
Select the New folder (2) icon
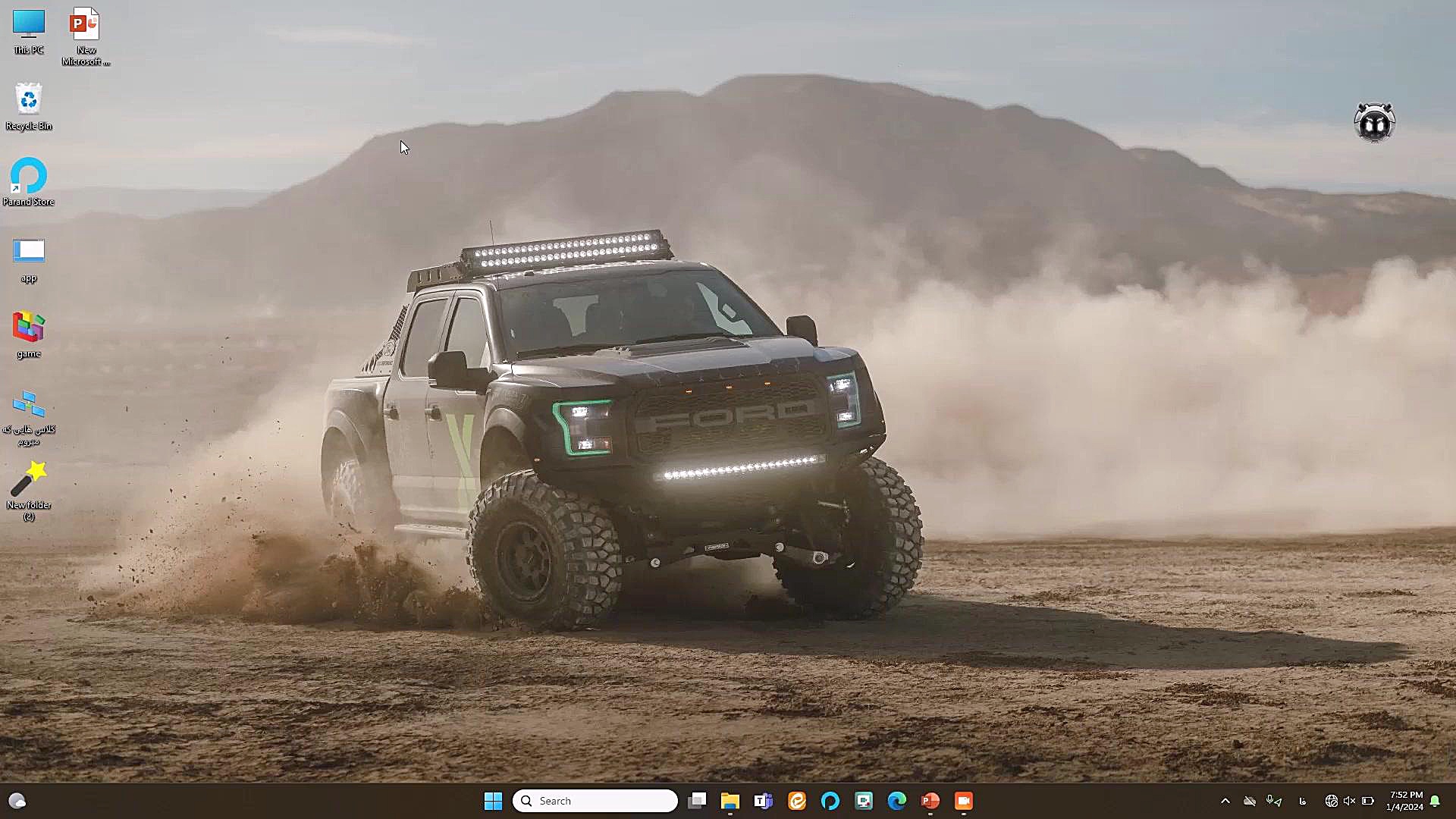29,491
